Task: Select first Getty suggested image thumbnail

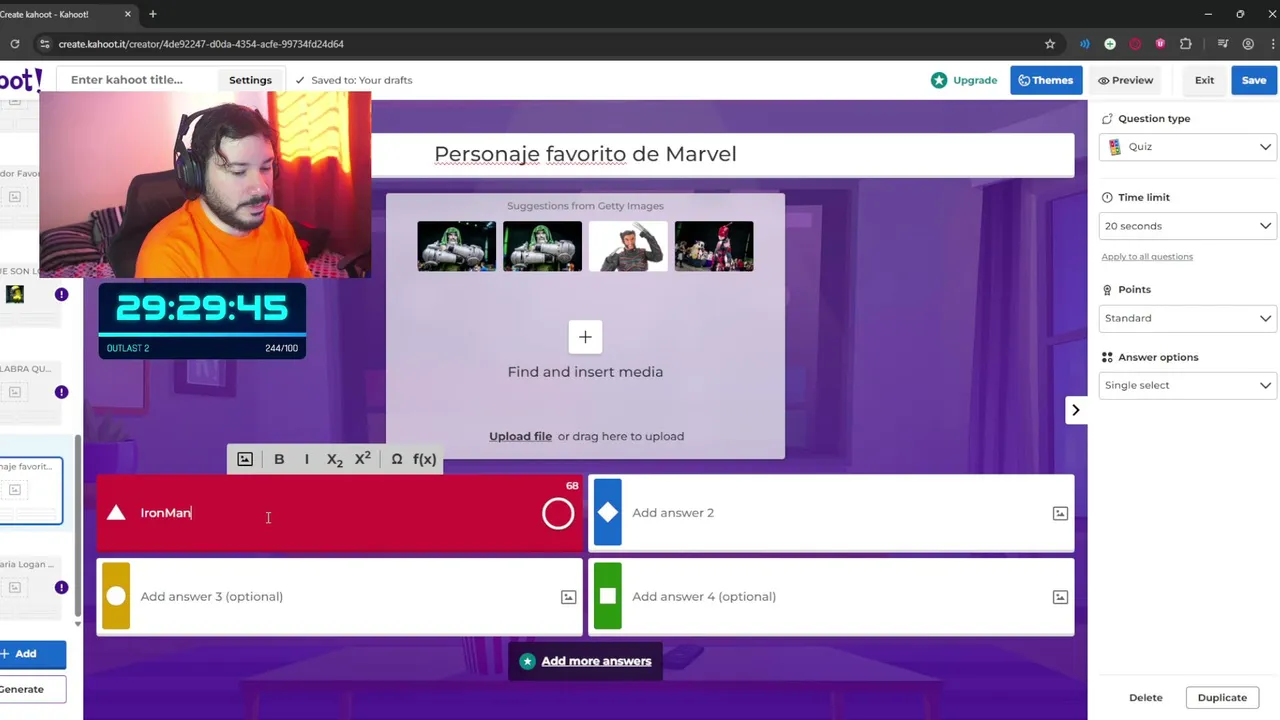Action: tap(456, 246)
